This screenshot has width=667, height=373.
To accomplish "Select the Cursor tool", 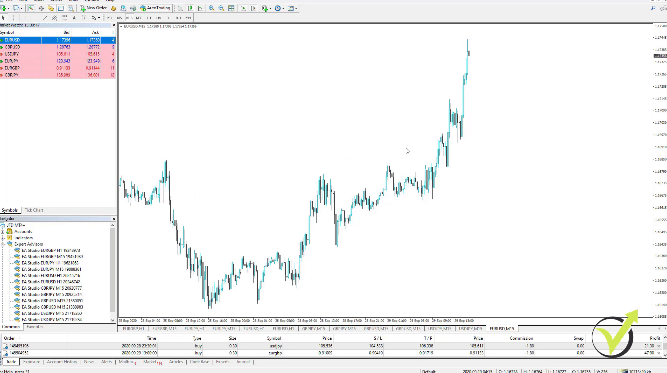I will [3, 18].
